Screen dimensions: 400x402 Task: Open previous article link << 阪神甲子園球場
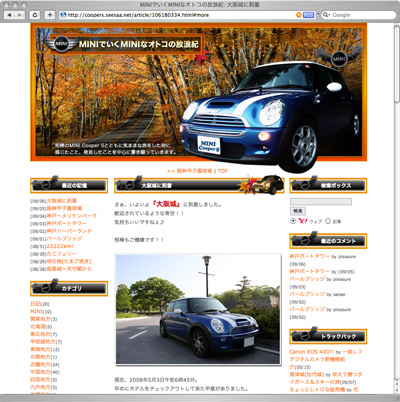[x=189, y=171]
